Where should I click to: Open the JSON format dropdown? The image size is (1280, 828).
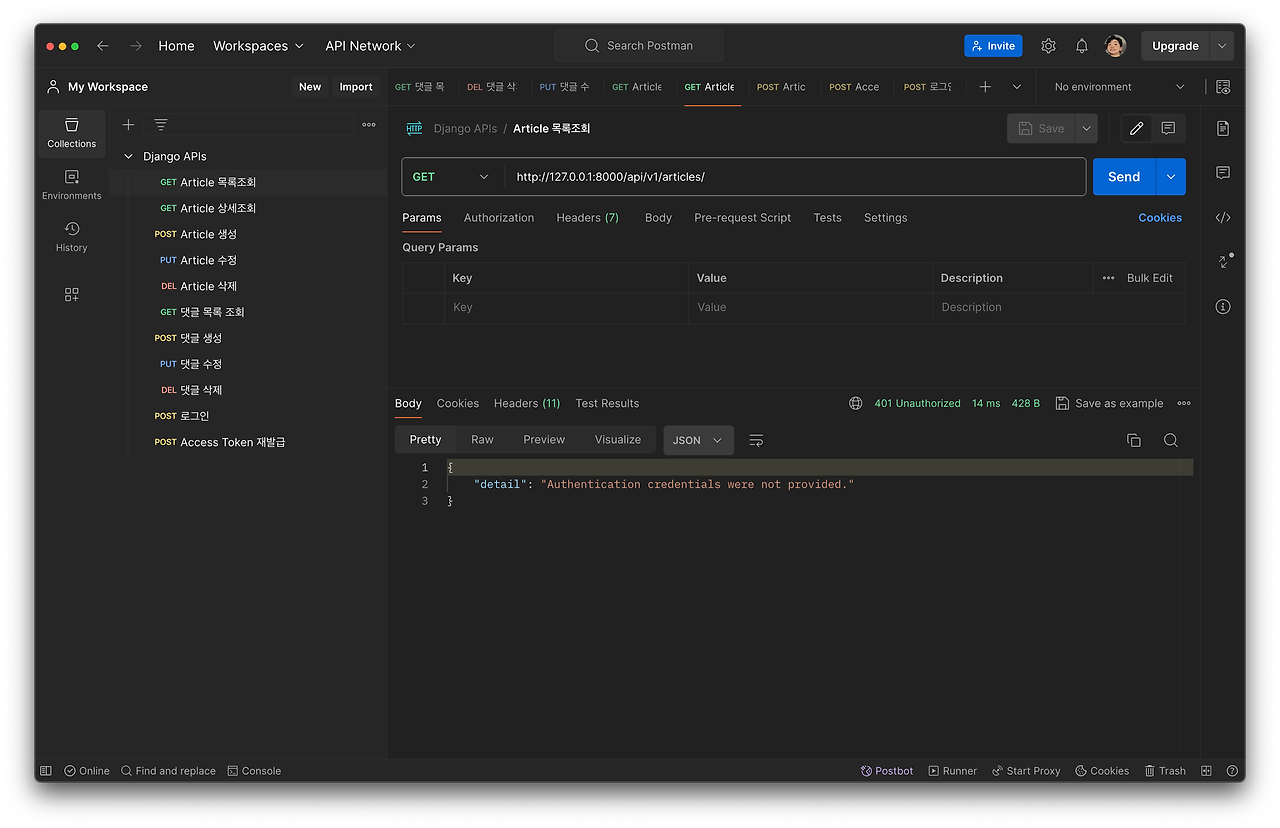698,440
